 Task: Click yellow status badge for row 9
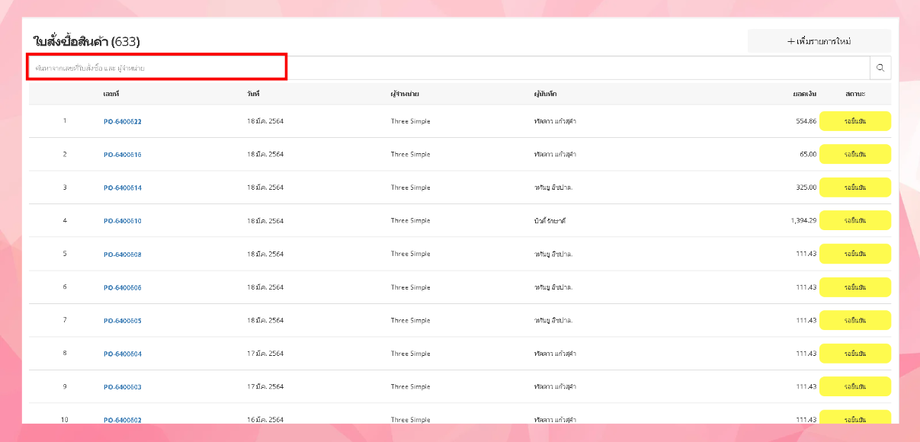pos(855,387)
